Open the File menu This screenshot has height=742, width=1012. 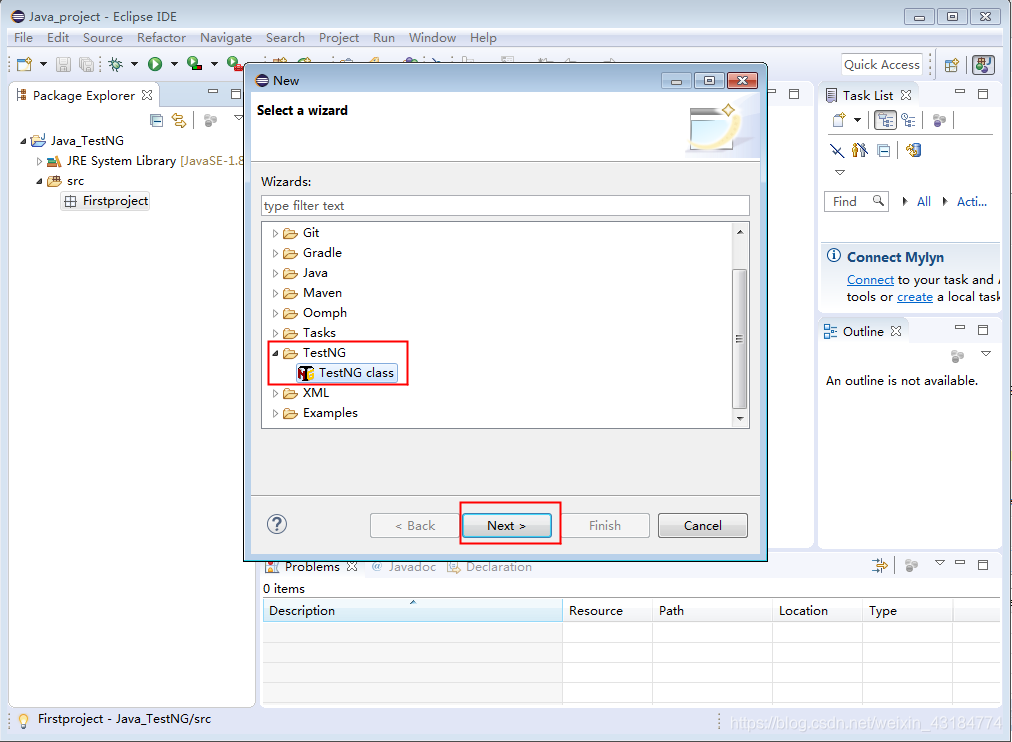coord(23,37)
